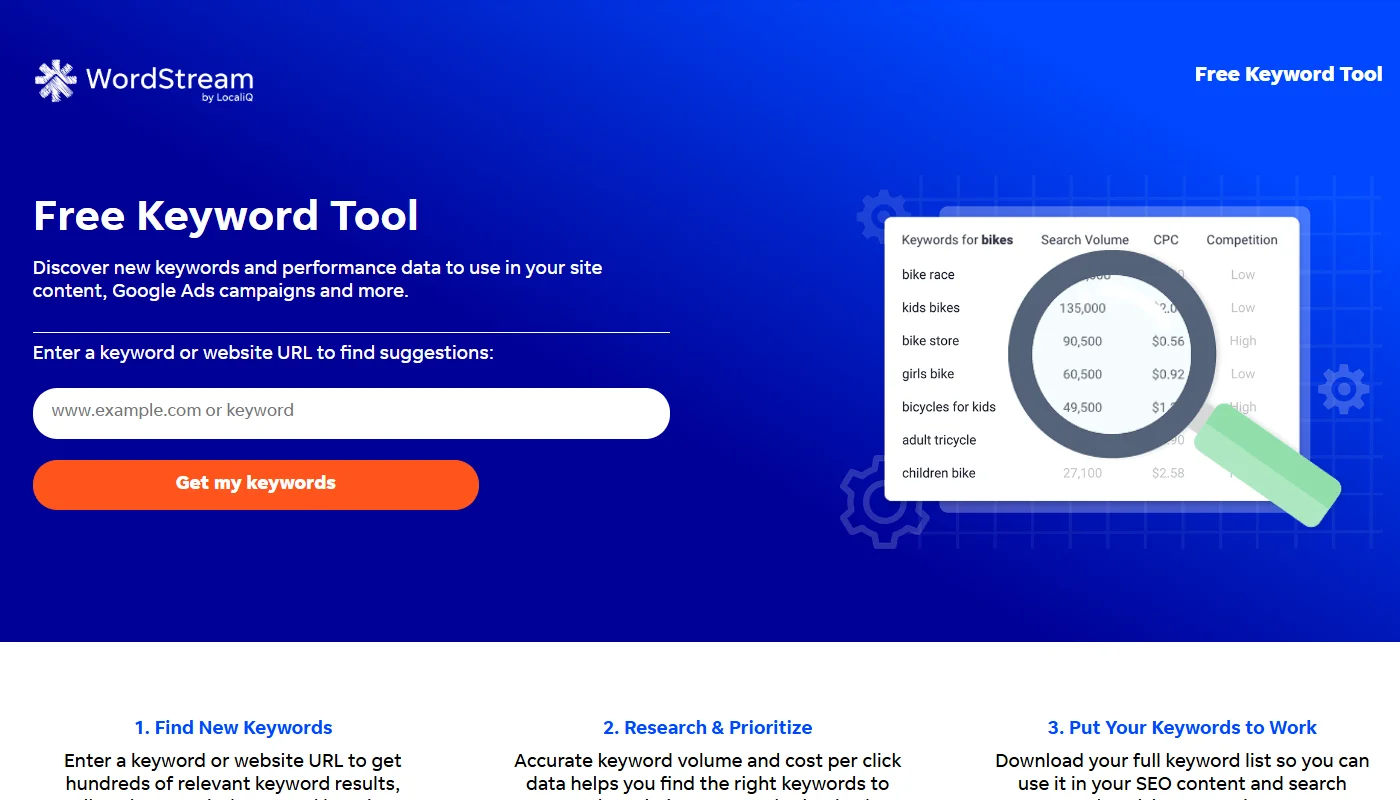Image resolution: width=1400 pixels, height=800 pixels.
Task: Click the $2.58 CPC value
Action: [x=1168, y=473]
